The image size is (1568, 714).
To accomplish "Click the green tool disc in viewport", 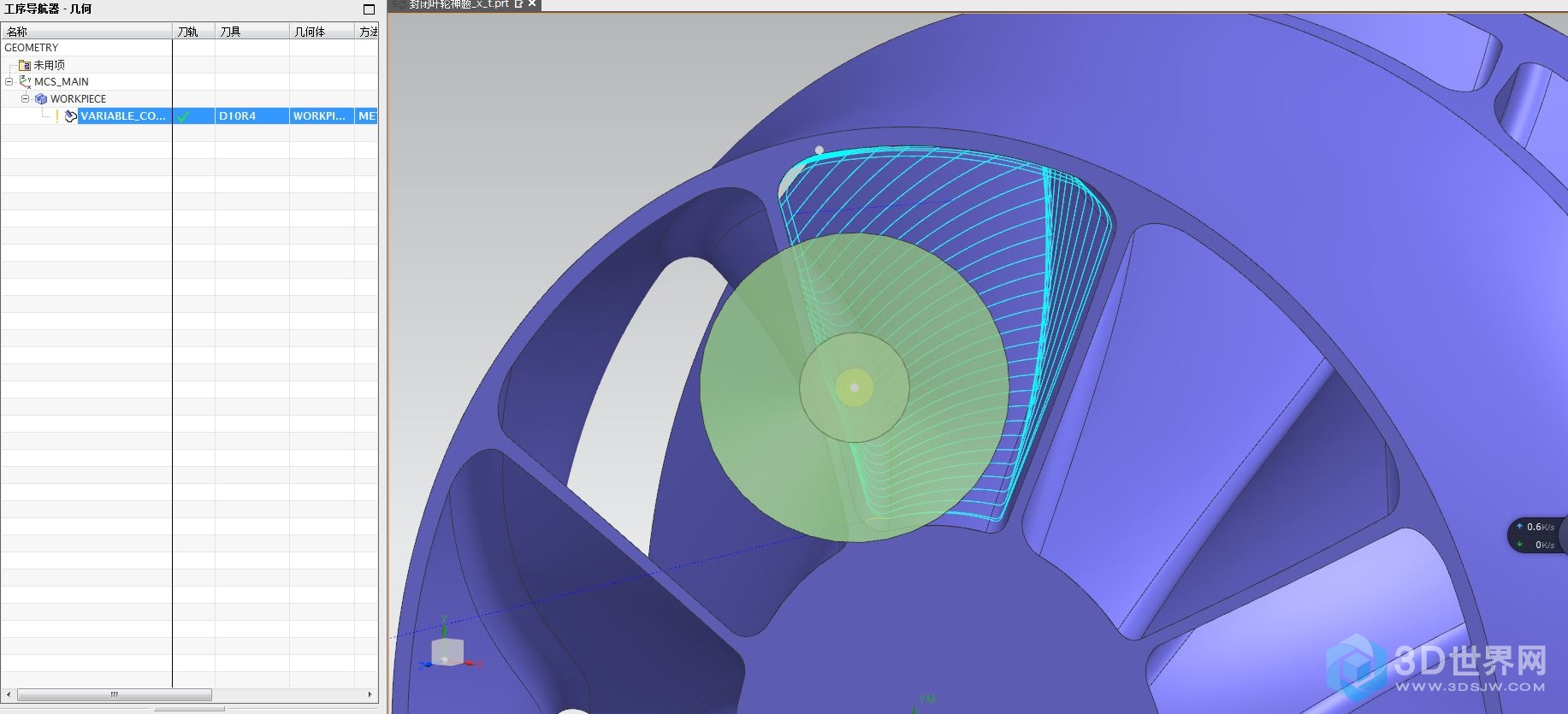I will point(854,387).
